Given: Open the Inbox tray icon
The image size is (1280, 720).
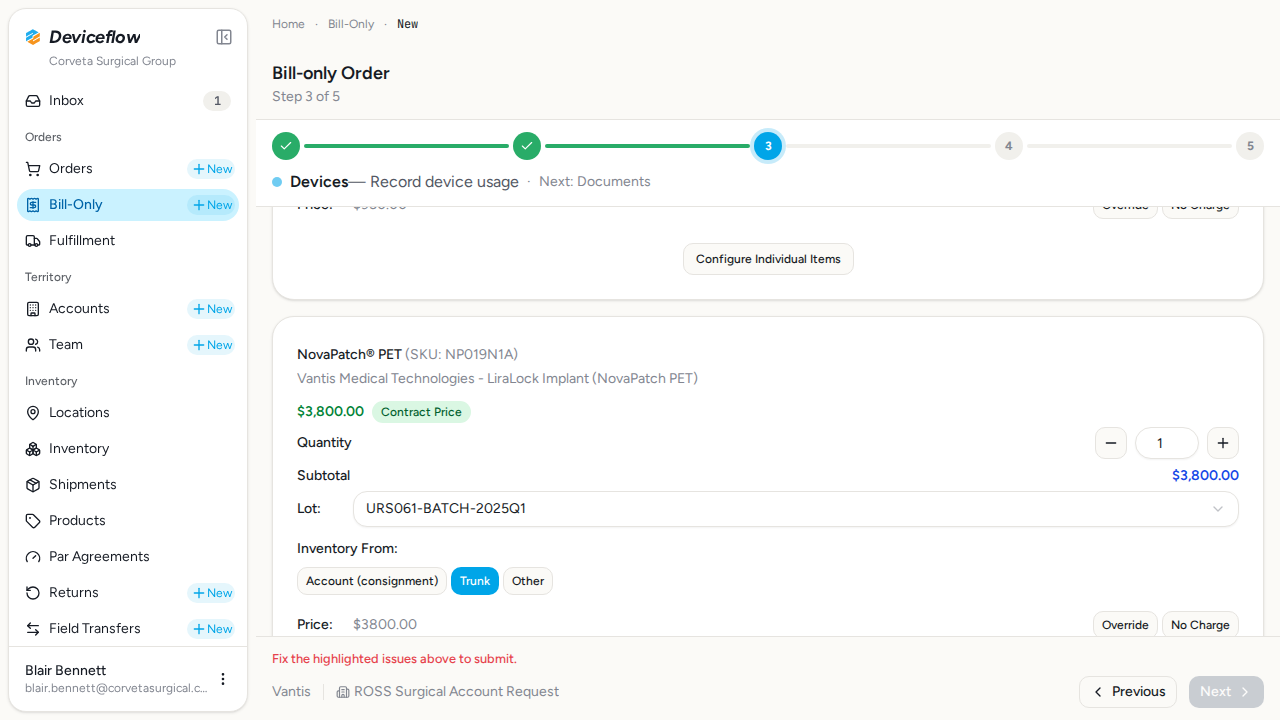Looking at the screenshot, I should pos(33,101).
